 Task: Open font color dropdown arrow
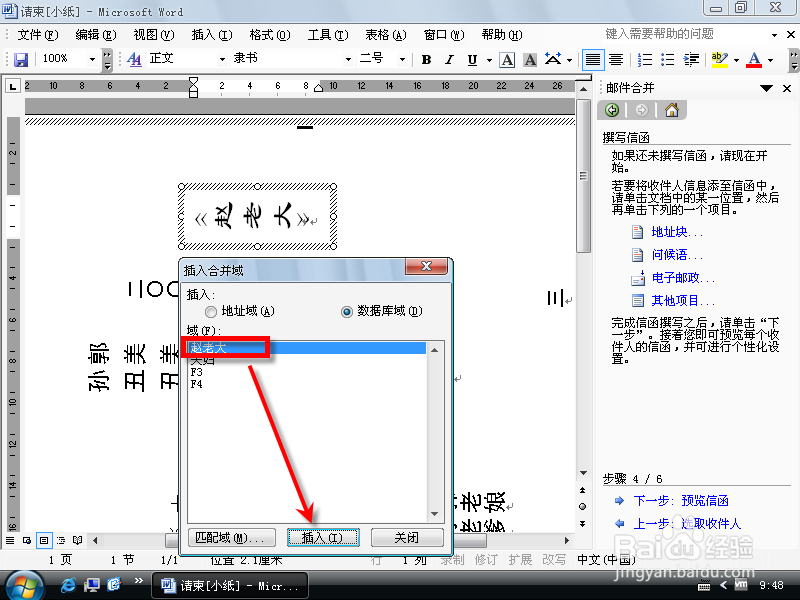pos(770,60)
